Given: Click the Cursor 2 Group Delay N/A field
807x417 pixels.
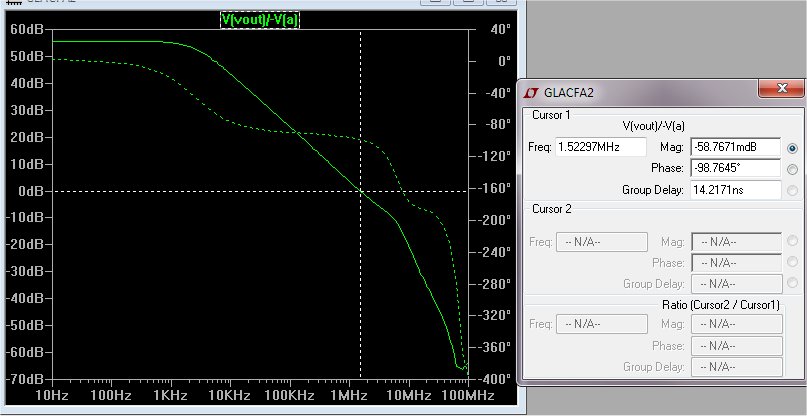Looking at the screenshot, I should click(x=736, y=284).
